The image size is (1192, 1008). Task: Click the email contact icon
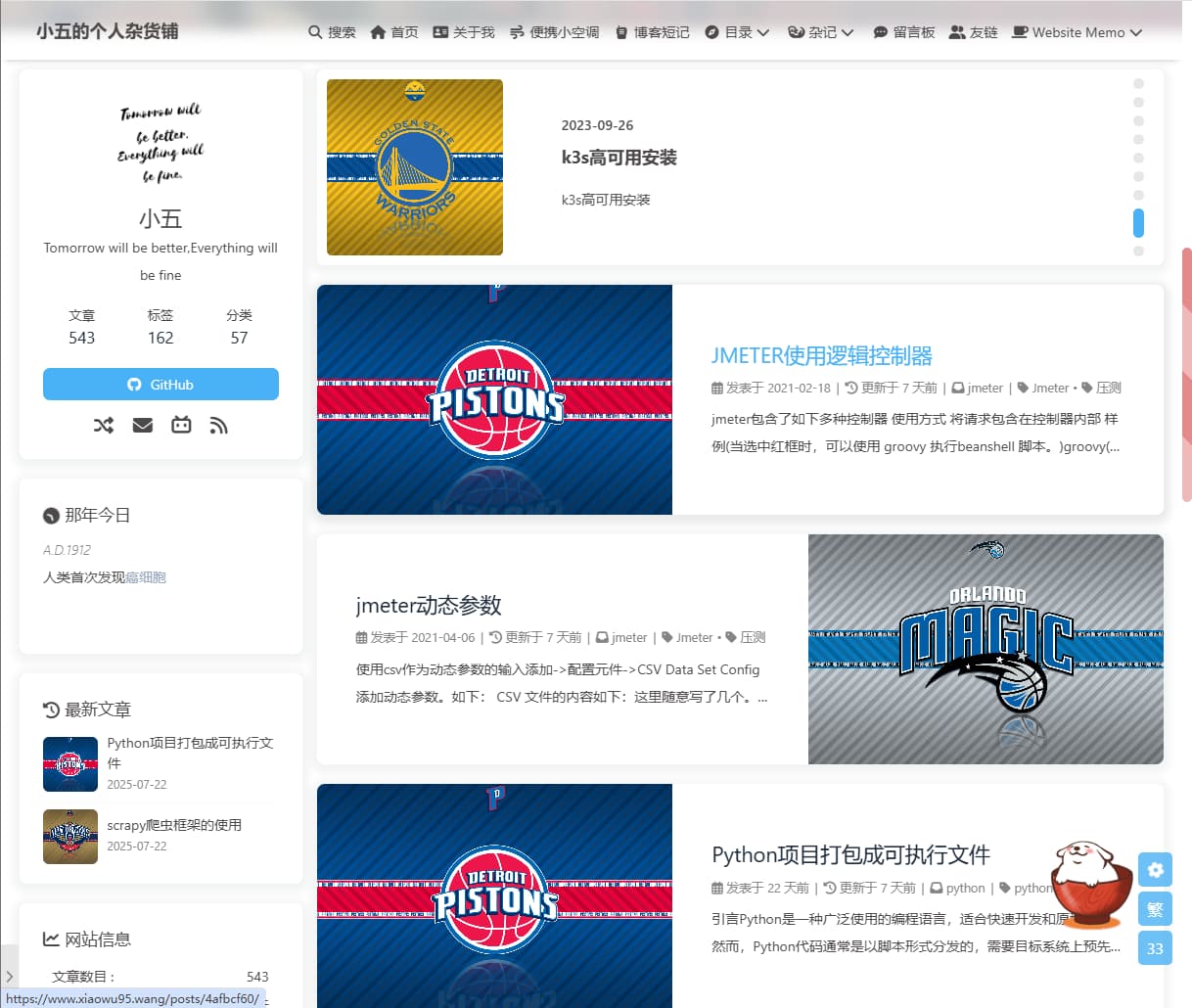tap(142, 425)
